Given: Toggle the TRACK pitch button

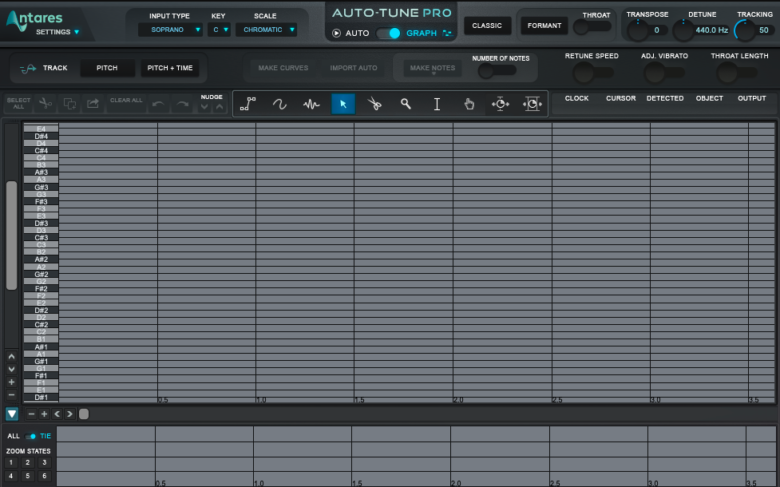Looking at the screenshot, I should point(44,68).
